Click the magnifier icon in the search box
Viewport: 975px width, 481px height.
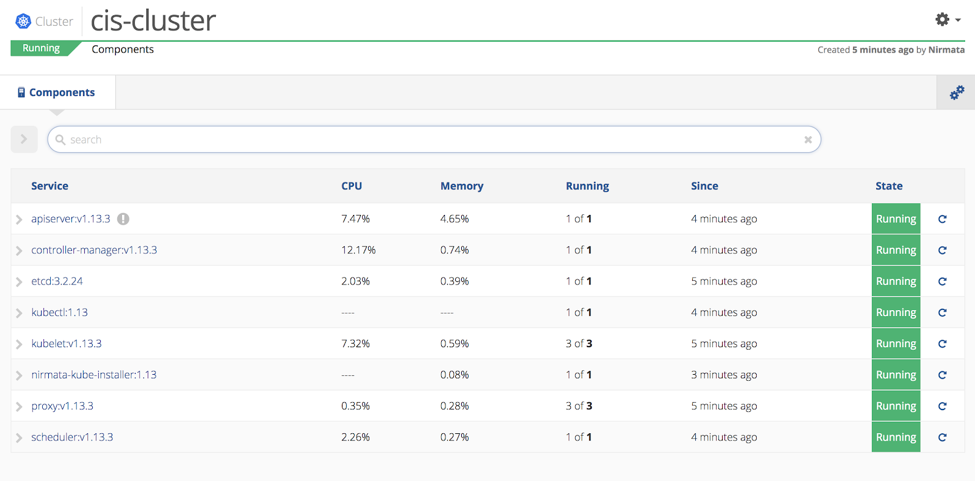(x=60, y=140)
